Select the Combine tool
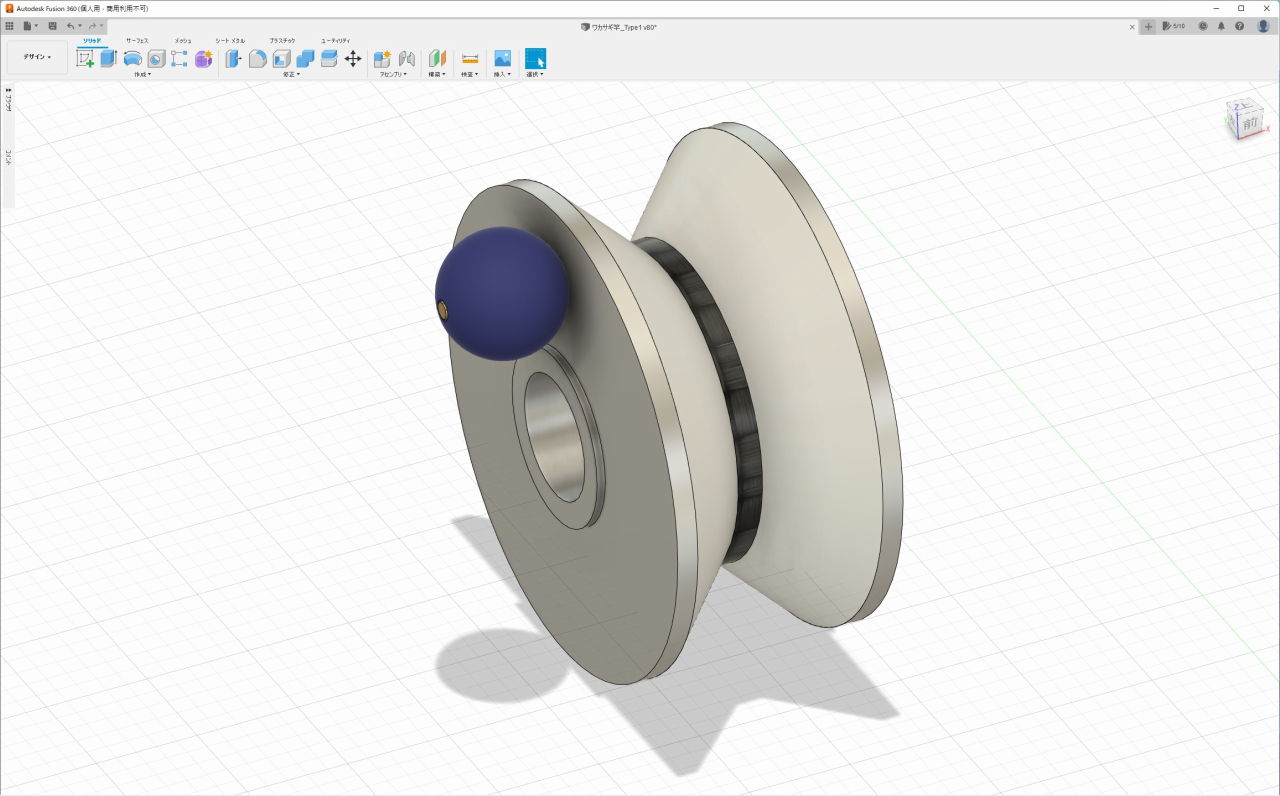This screenshot has width=1280, height=796. pyautogui.click(x=305, y=59)
